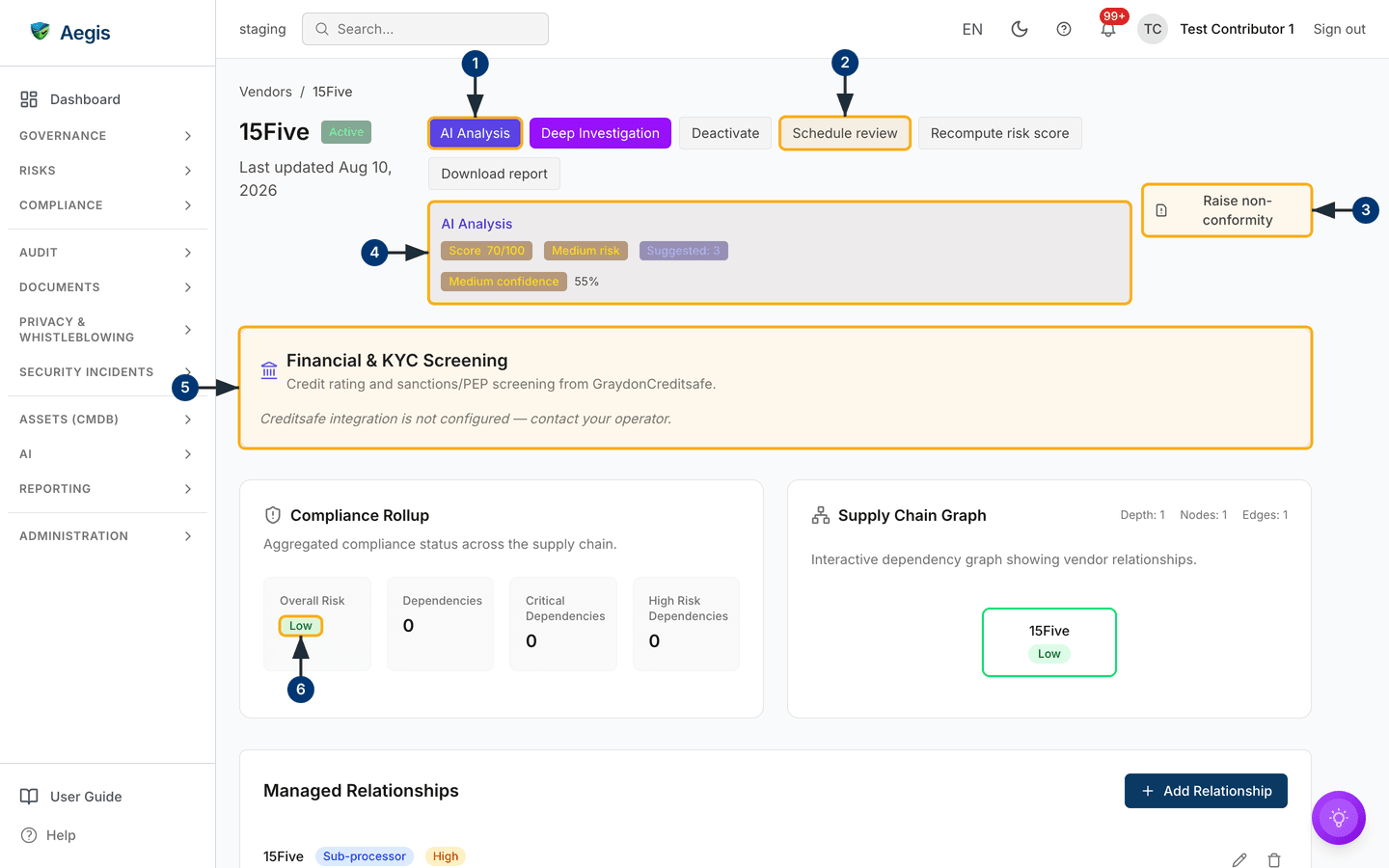Image resolution: width=1389 pixels, height=868 pixels.
Task: Click the High Risk Dependencies card
Action: [686, 624]
